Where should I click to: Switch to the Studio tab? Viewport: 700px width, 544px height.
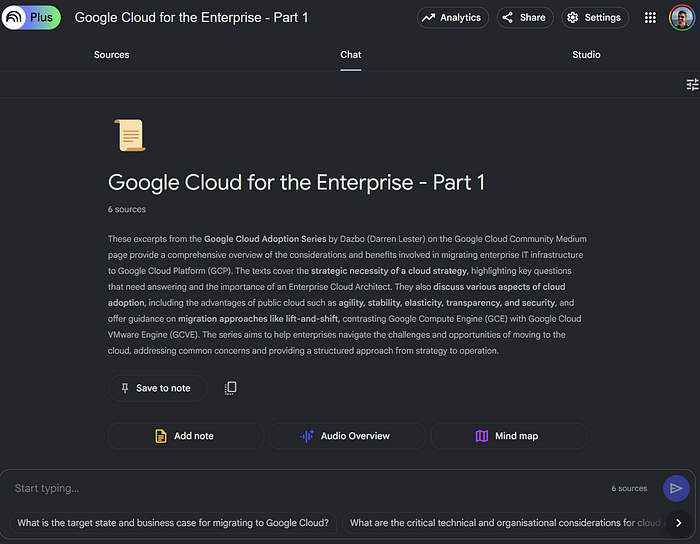tap(586, 54)
